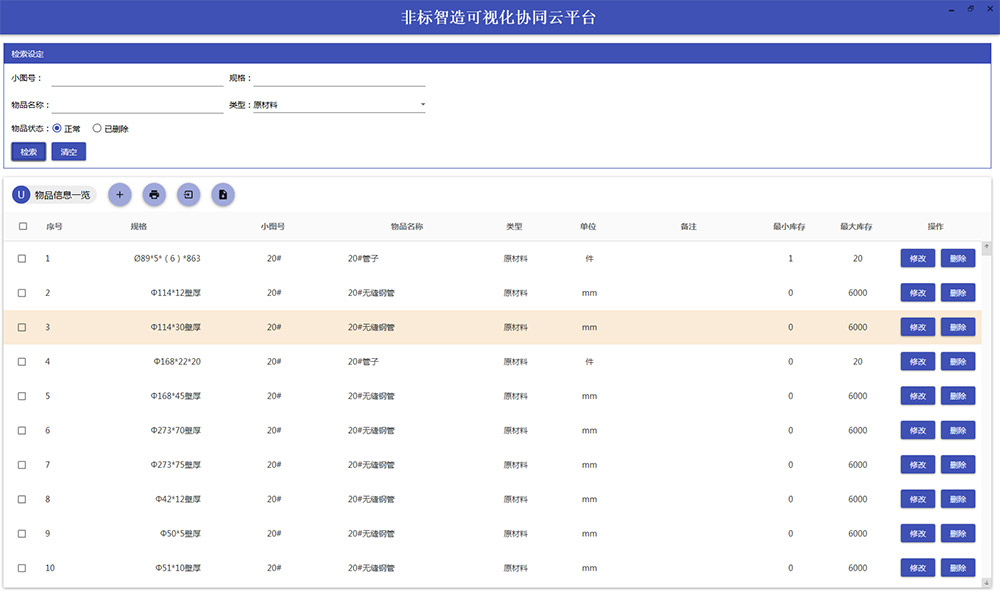Click the 物品名称 input field
The width and height of the screenshot is (1000, 591).
[x=137, y=103]
